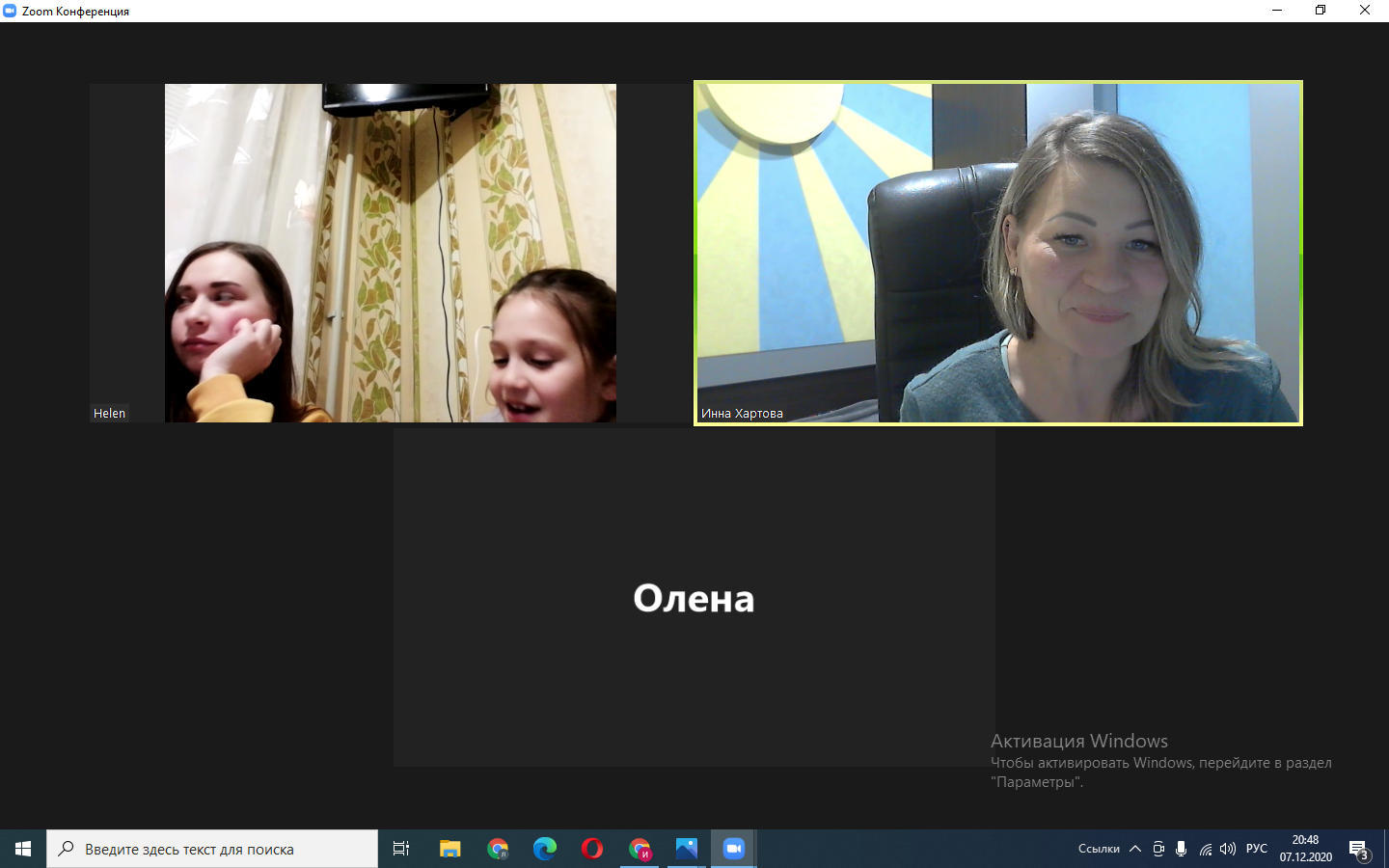Open the Windows Start menu
The width and height of the screenshot is (1389, 868).
[x=23, y=849]
